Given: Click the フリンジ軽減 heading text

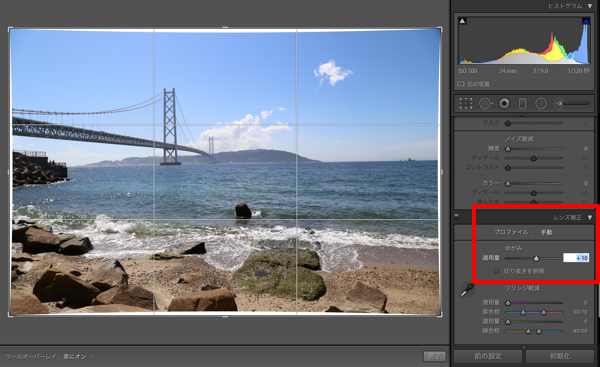Looking at the screenshot, I should [522, 288].
